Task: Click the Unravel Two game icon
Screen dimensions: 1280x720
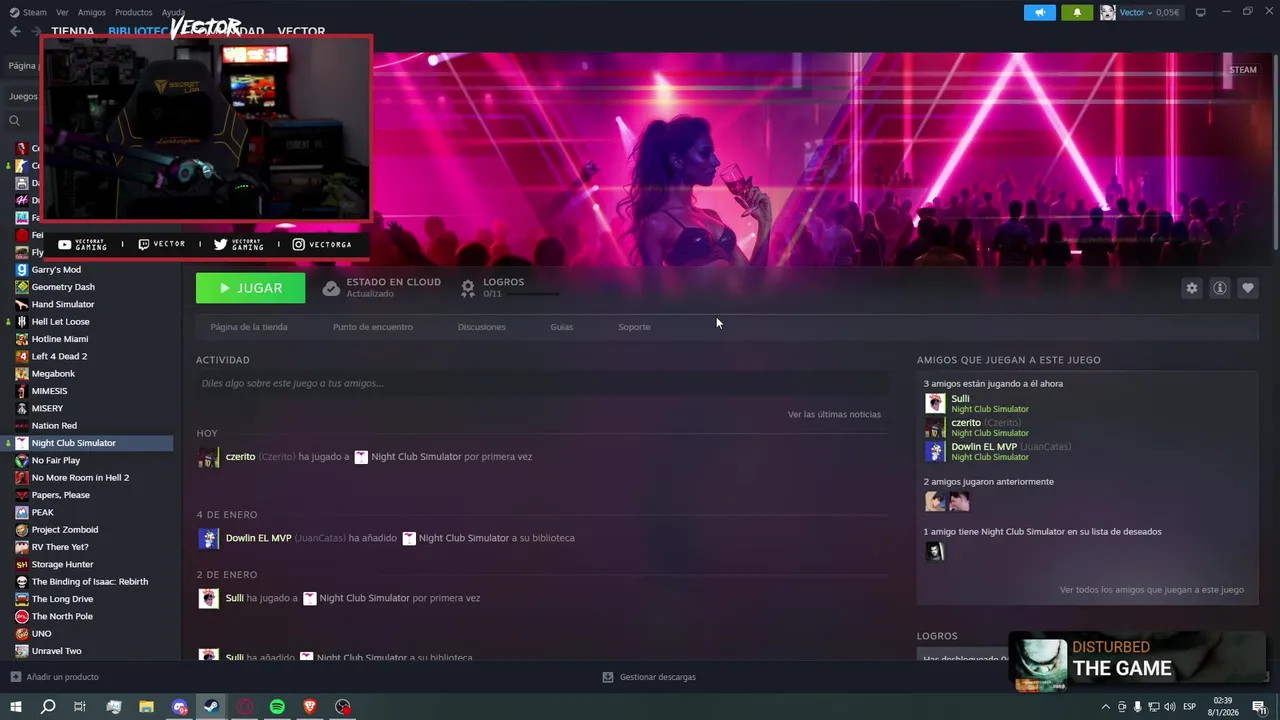Action: click(22, 651)
